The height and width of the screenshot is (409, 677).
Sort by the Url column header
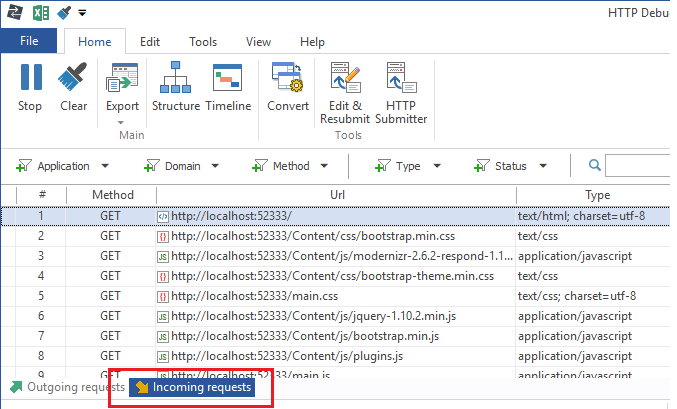pyautogui.click(x=337, y=195)
